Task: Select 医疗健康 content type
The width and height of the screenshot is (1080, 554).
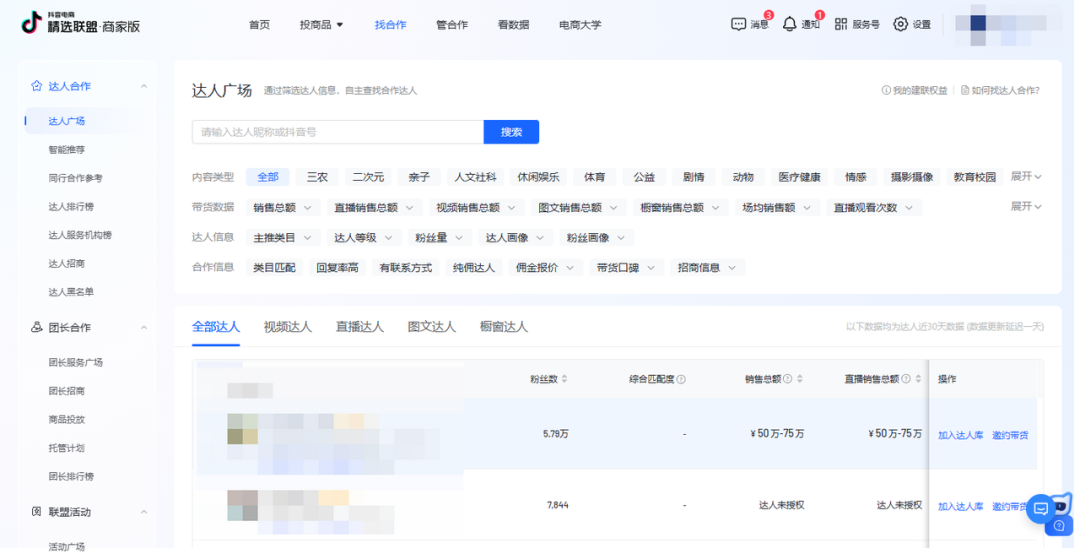Action: click(800, 177)
